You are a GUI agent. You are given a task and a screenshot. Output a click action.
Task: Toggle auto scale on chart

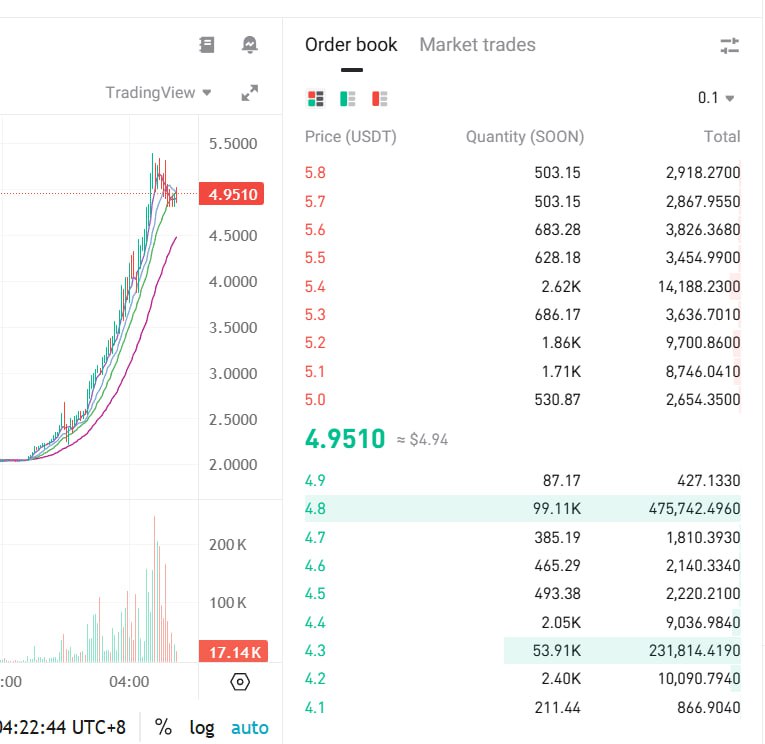tap(250, 727)
